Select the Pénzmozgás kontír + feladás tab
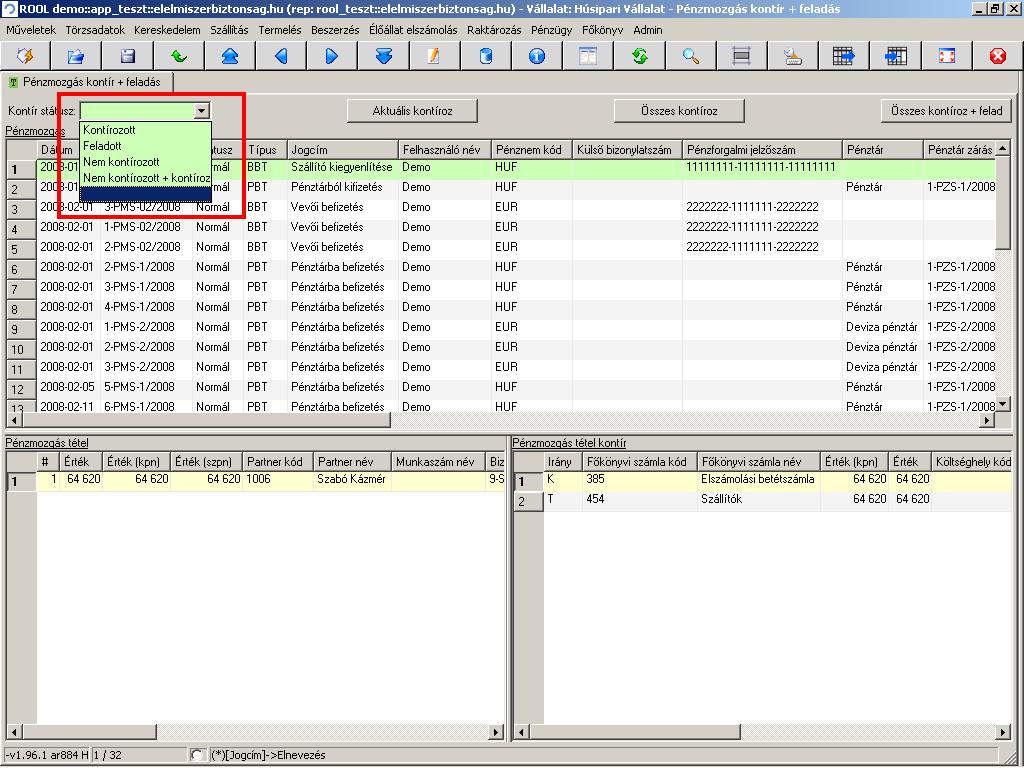This screenshot has height=768, width=1024. point(88,82)
